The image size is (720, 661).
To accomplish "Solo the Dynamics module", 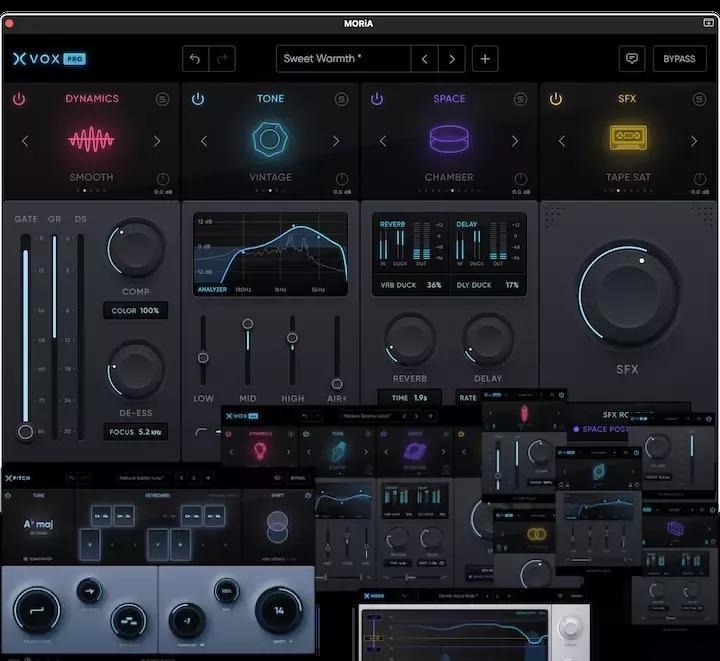I will click(162, 99).
